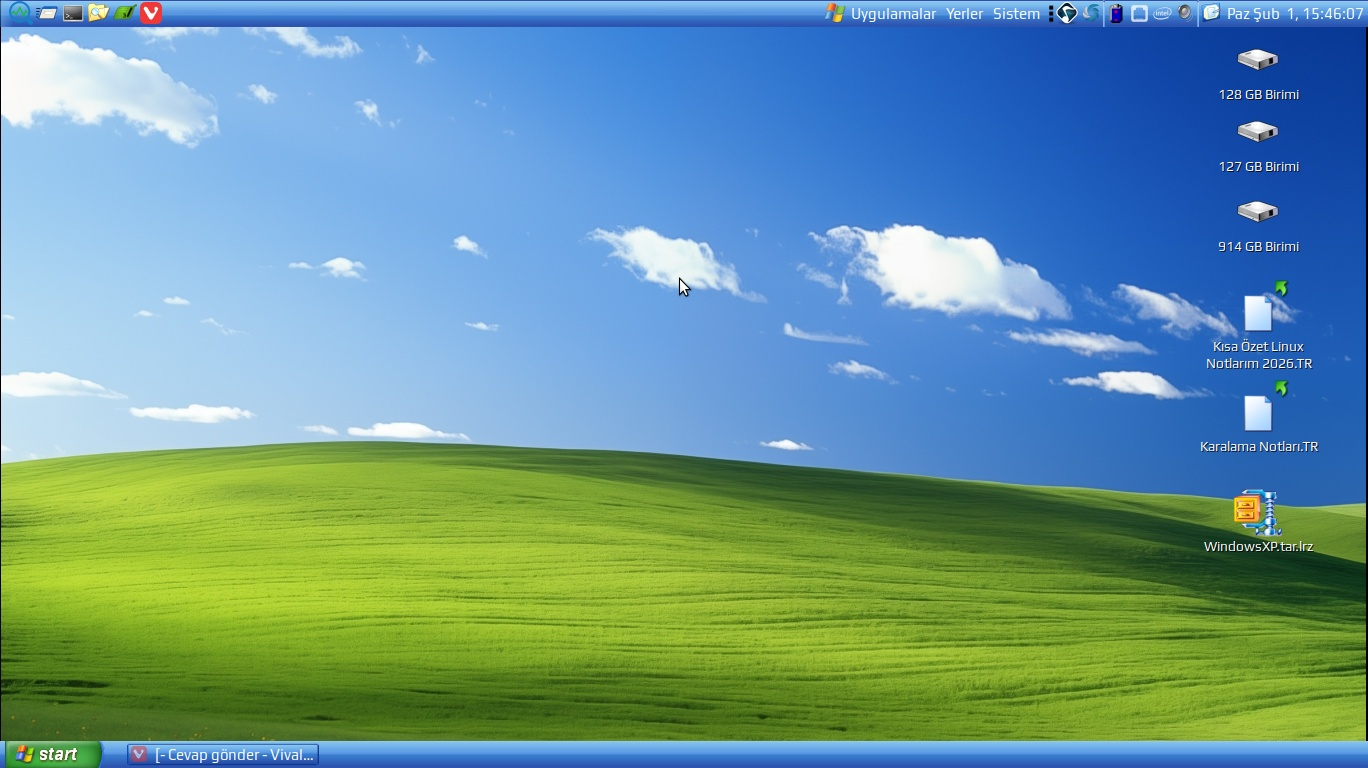Open the terminal launcher

(73, 13)
